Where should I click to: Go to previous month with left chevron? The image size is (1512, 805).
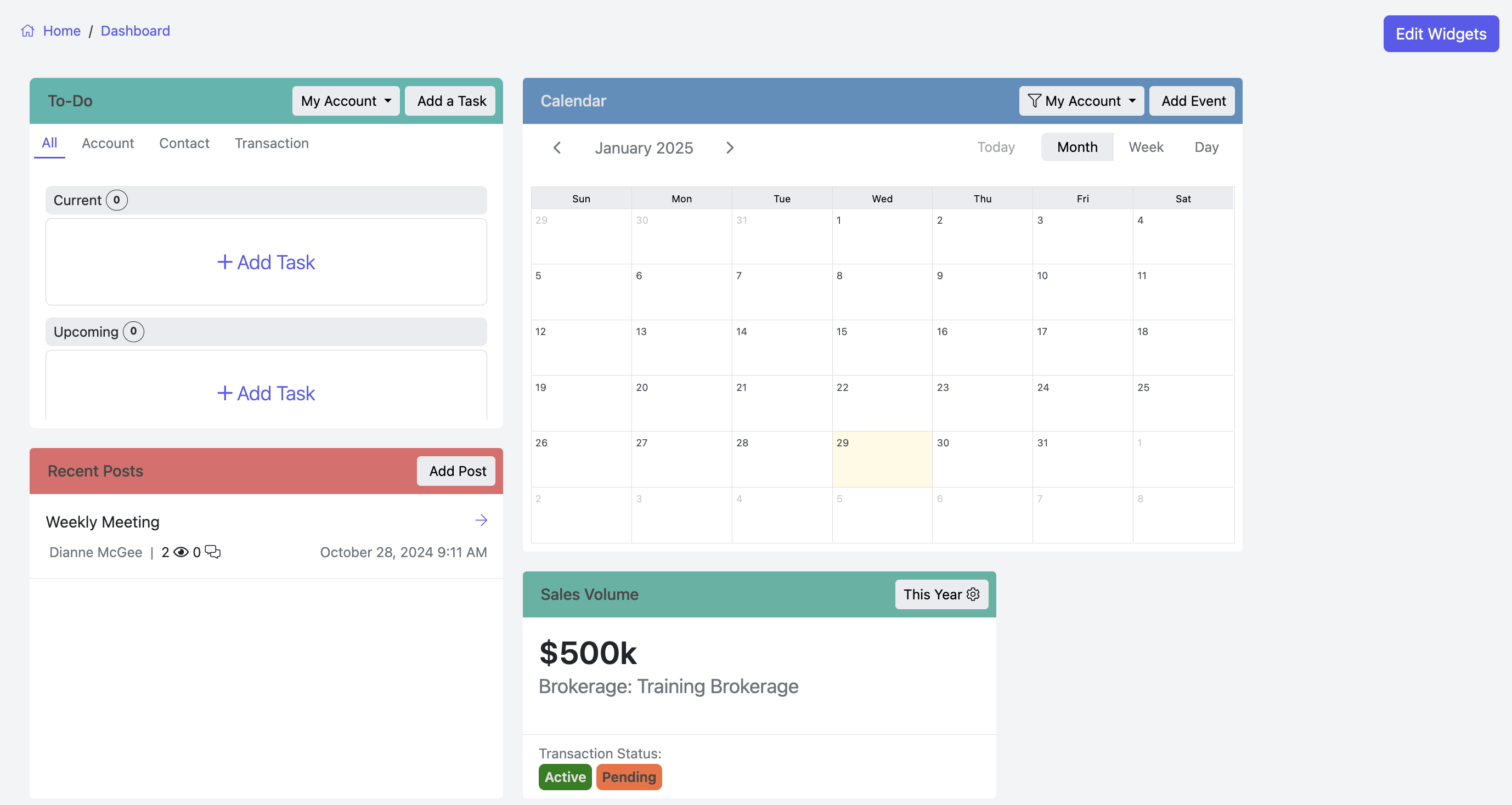coord(556,148)
